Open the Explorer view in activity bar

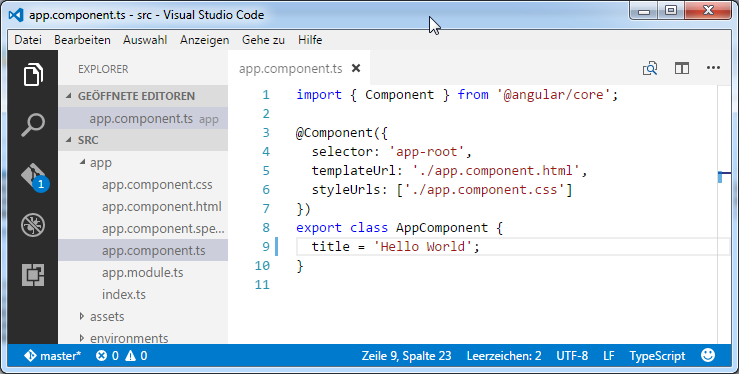pyautogui.click(x=33, y=74)
